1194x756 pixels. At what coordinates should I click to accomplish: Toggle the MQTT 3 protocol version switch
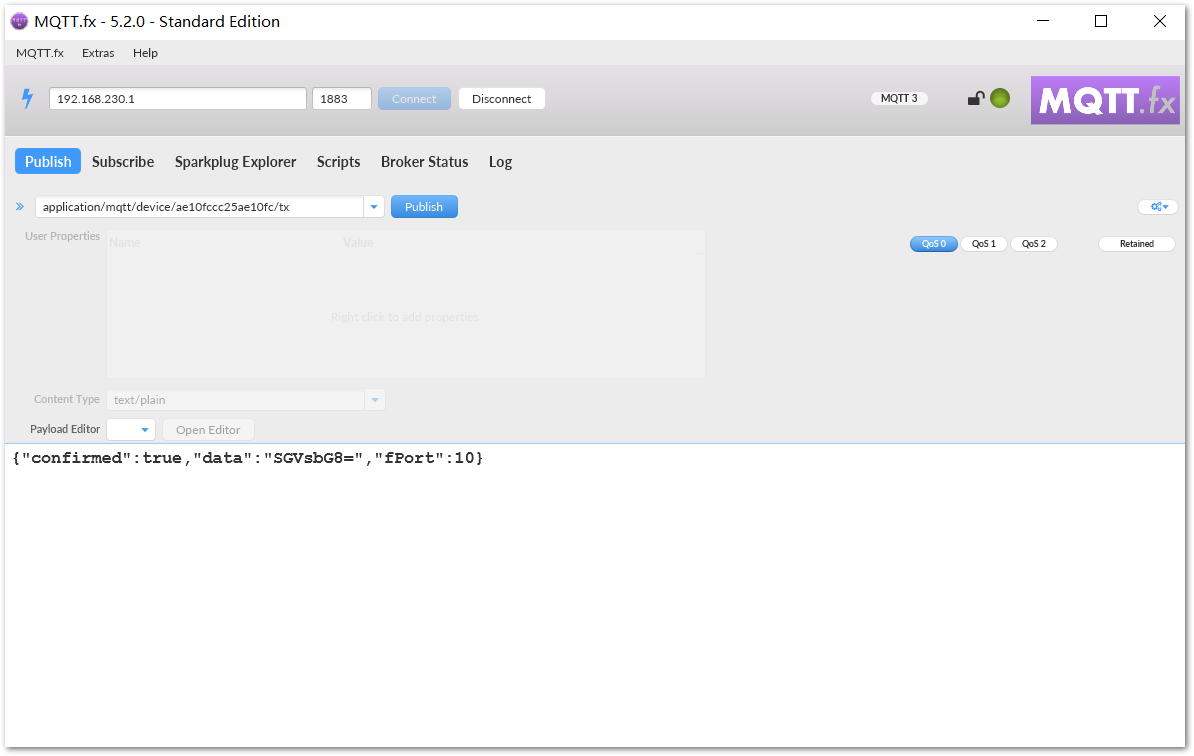point(899,98)
